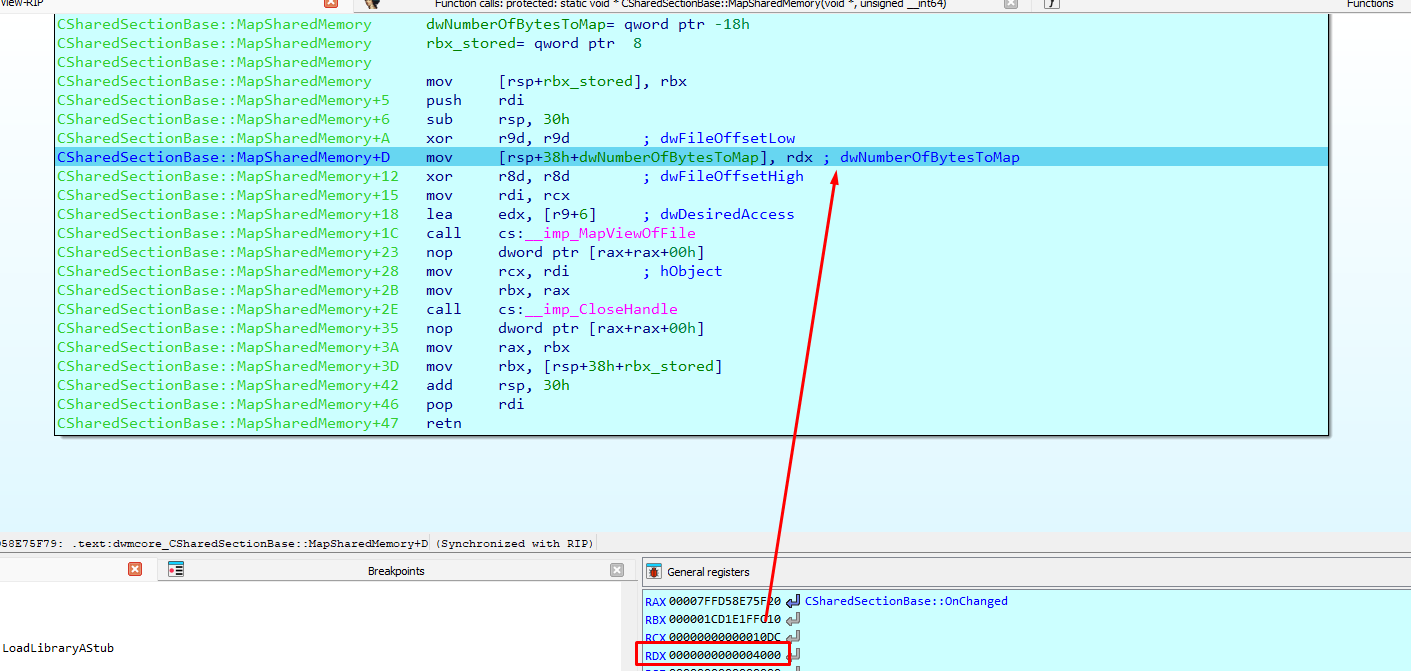Viewport: 1411px width, 671px height.
Task: Select the 'sub rsp, 30h' instruction
Action: (x=498, y=119)
